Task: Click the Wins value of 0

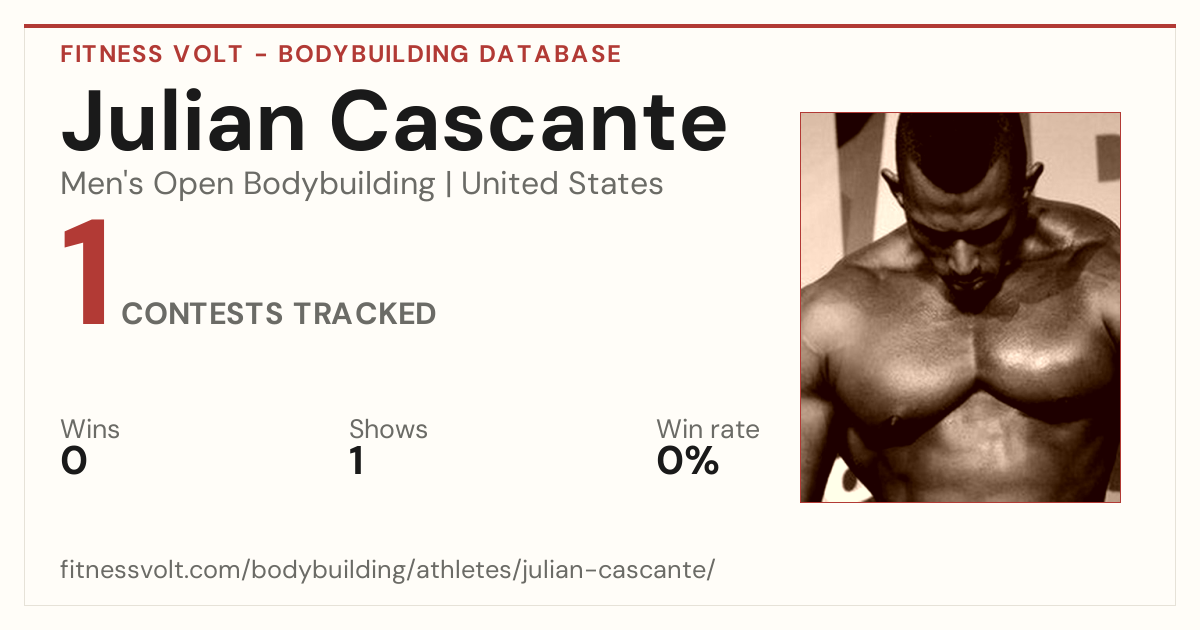Action: pos(74,461)
